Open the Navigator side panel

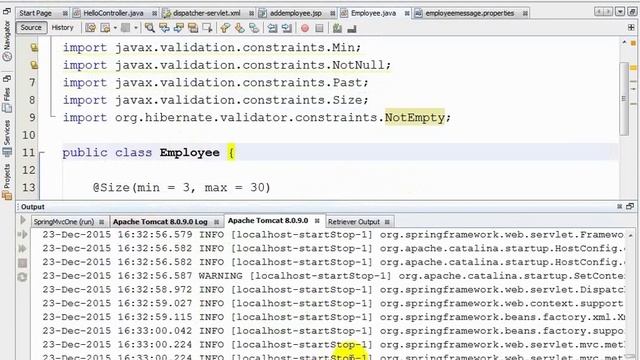[x=7, y=41]
